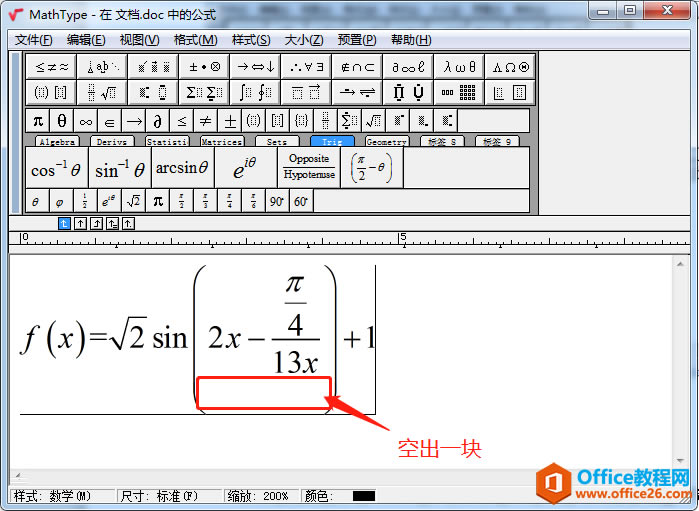Switch to the Statistics tab
699x511 pixels.
coord(167,141)
